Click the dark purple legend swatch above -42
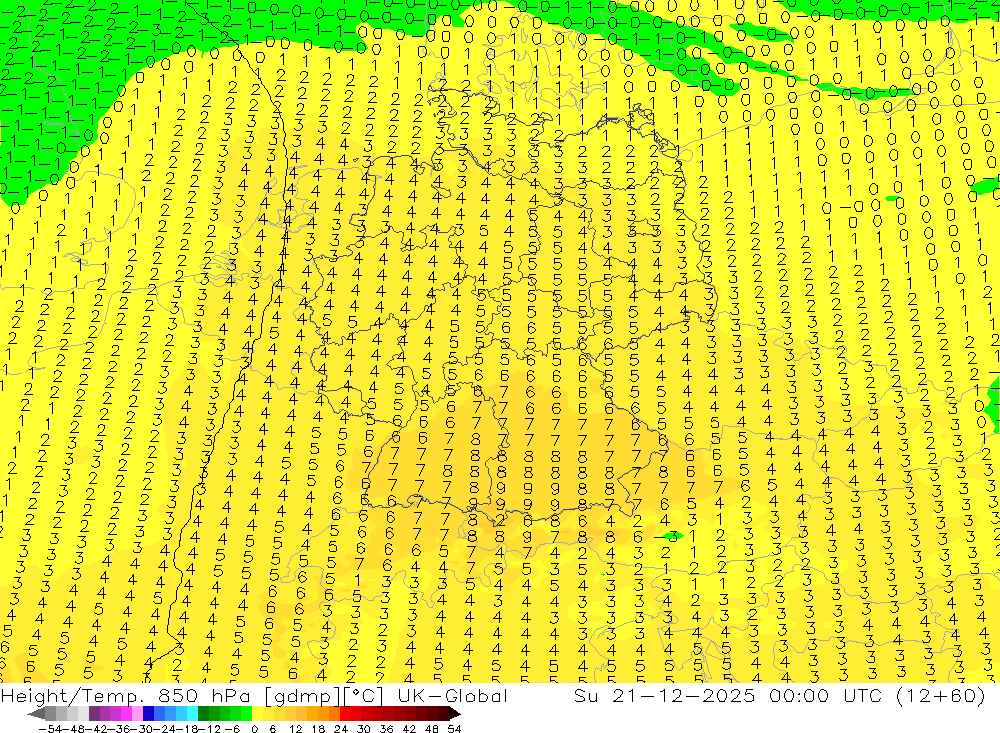This screenshot has height=733, width=1000. click(x=94, y=714)
